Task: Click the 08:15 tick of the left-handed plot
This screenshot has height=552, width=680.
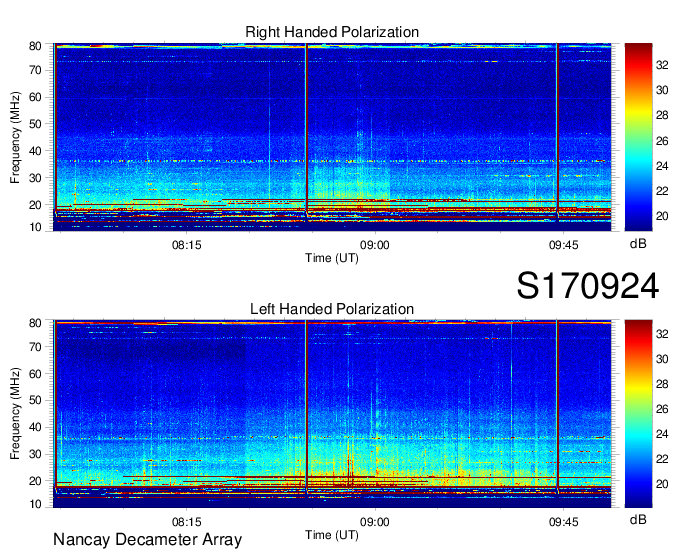Action: click(x=186, y=522)
